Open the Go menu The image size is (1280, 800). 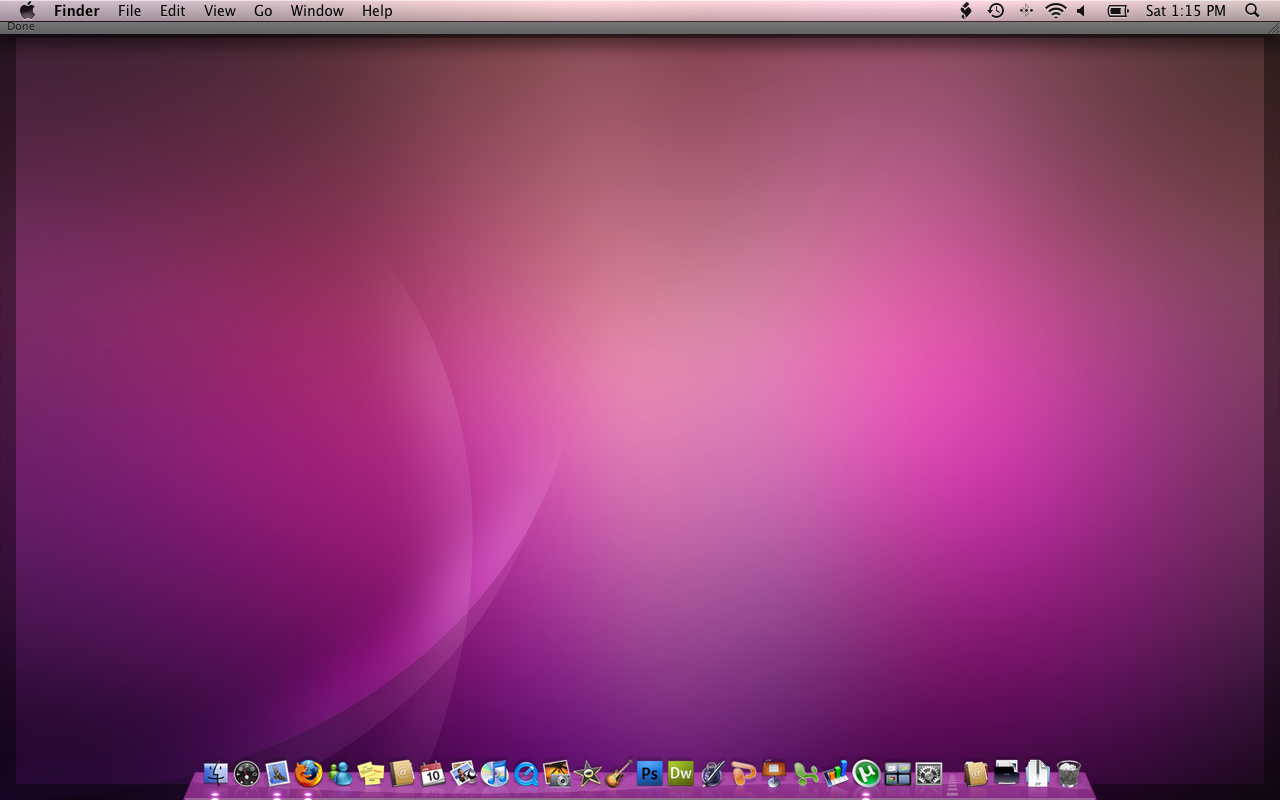coord(263,11)
